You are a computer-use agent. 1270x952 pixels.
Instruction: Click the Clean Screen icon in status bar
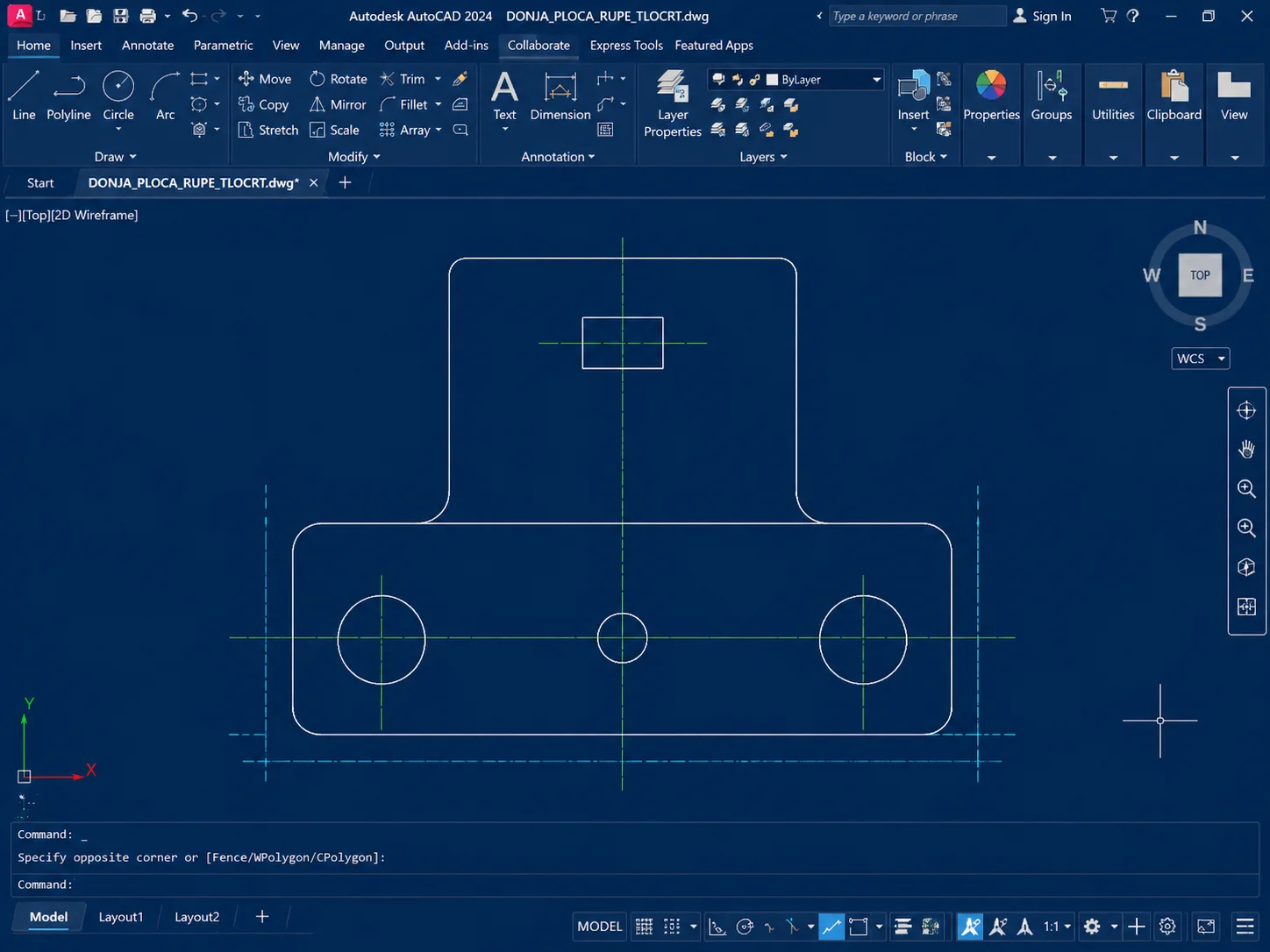(x=1207, y=927)
